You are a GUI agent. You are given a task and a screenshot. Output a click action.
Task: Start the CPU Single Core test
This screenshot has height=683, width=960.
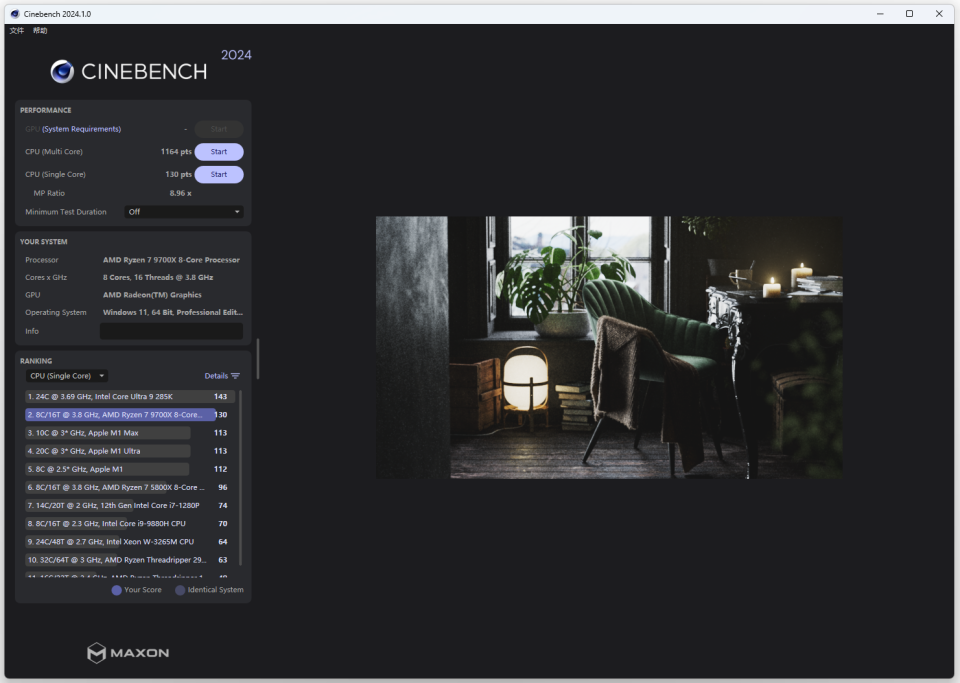click(x=219, y=174)
